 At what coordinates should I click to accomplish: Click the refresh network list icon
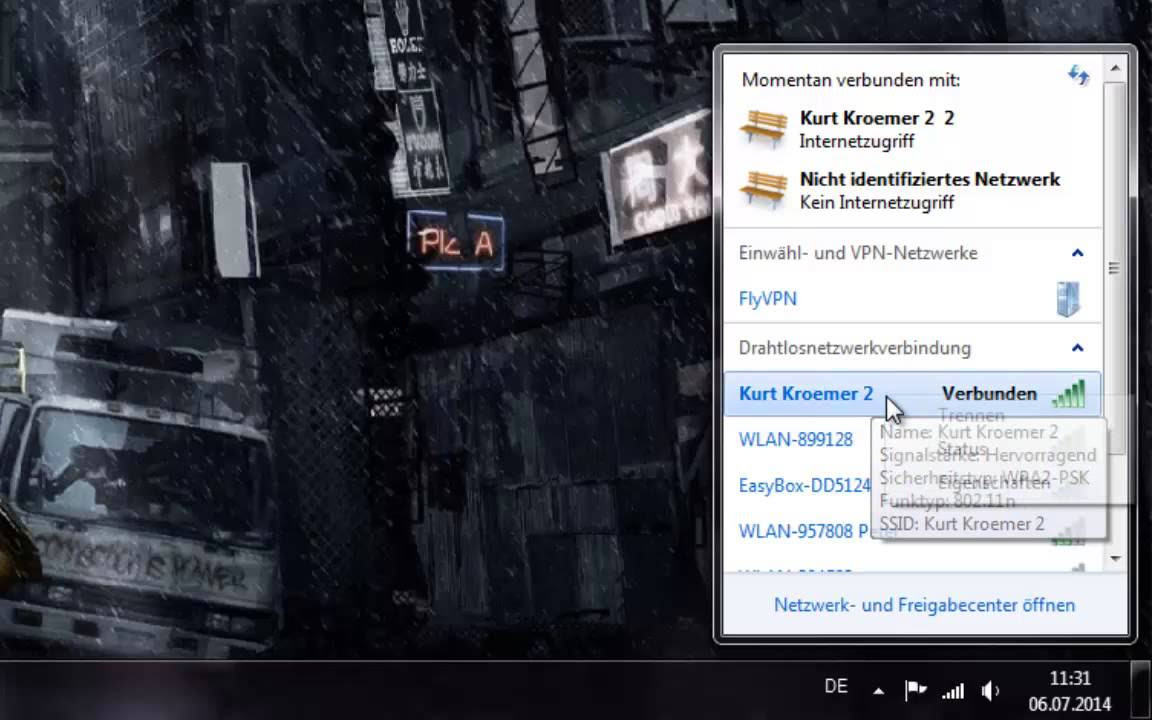[x=1079, y=75]
